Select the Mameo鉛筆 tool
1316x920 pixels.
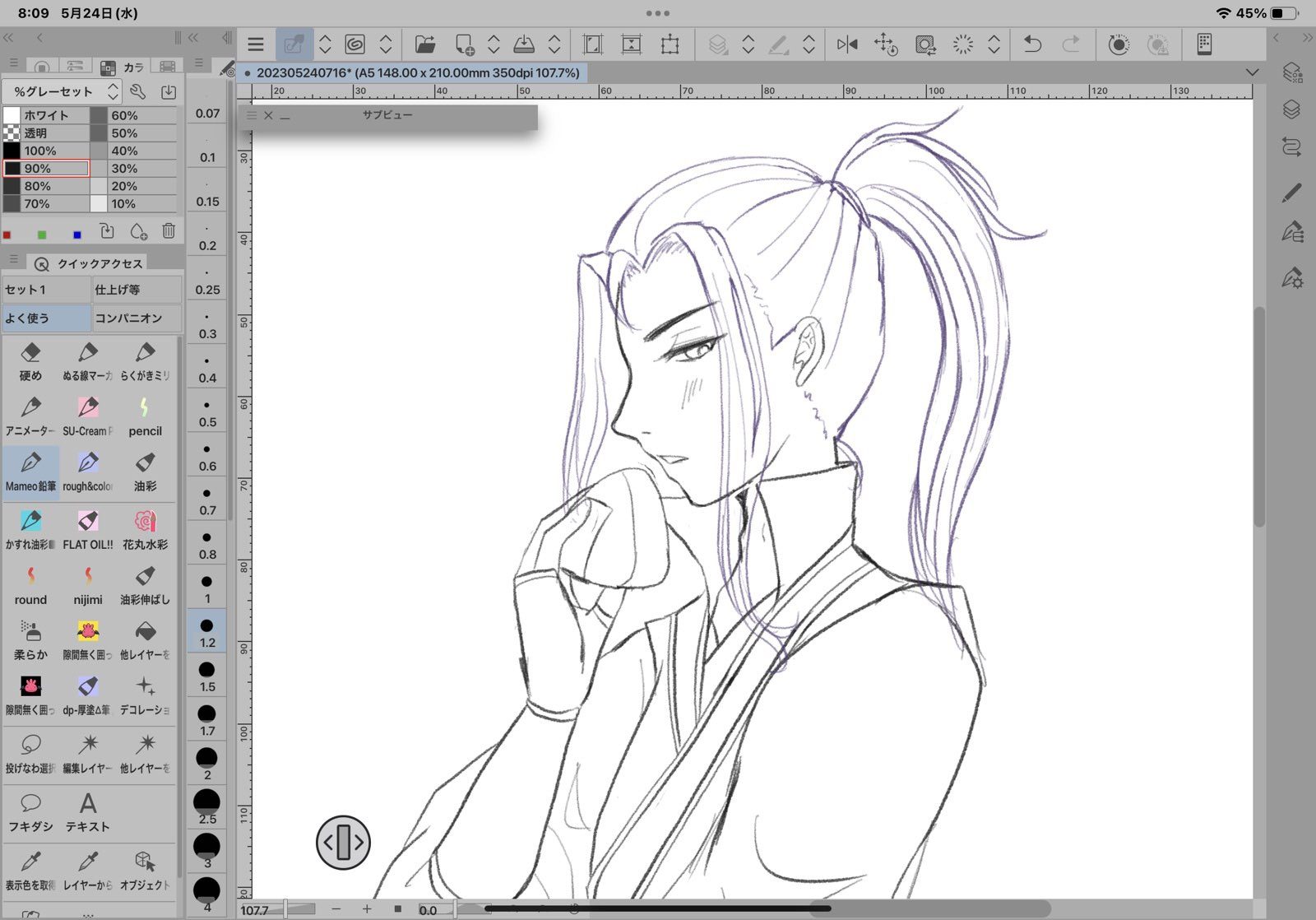(30, 473)
